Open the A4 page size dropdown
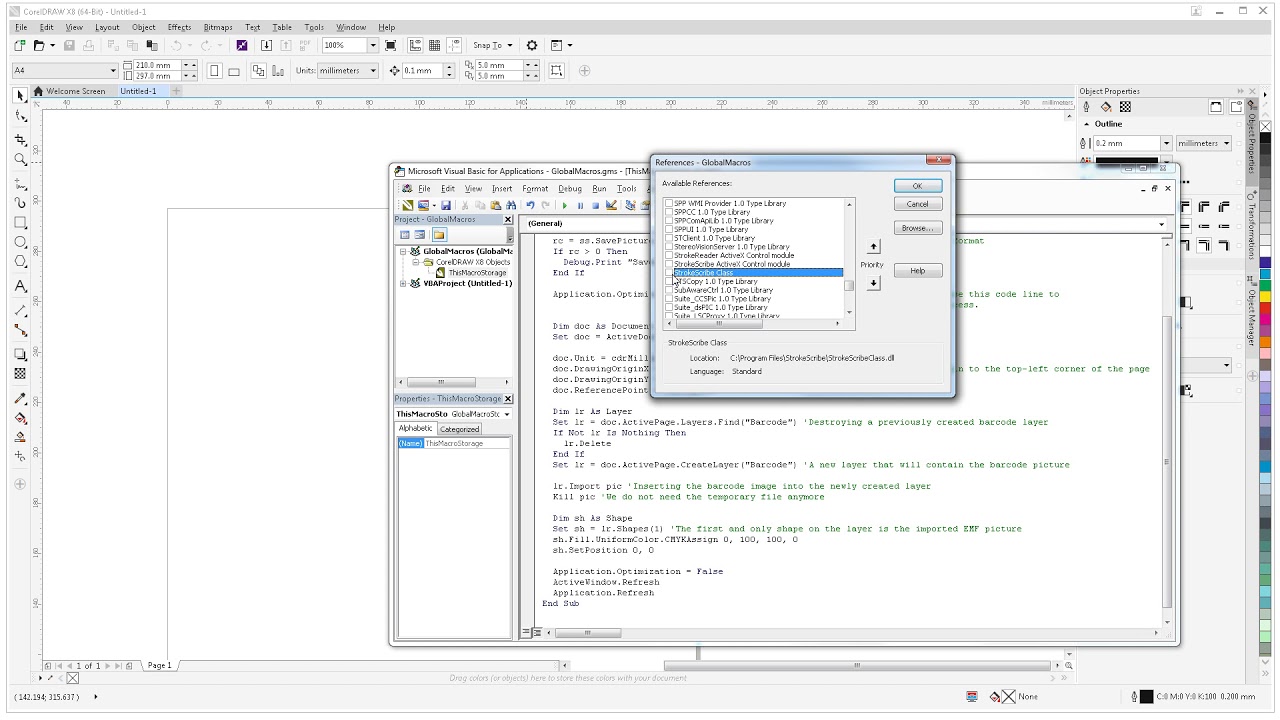This screenshot has height=720, width=1280. click(x=113, y=71)
